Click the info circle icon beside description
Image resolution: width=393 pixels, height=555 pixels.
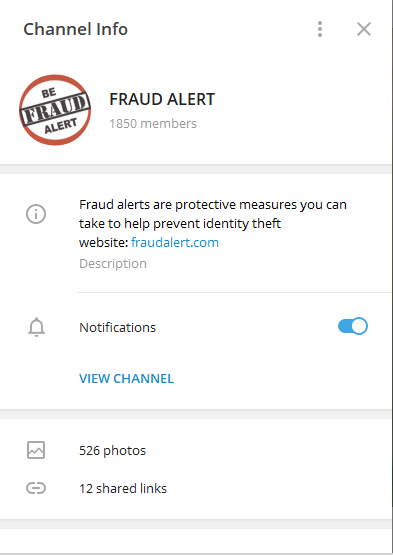36,214
